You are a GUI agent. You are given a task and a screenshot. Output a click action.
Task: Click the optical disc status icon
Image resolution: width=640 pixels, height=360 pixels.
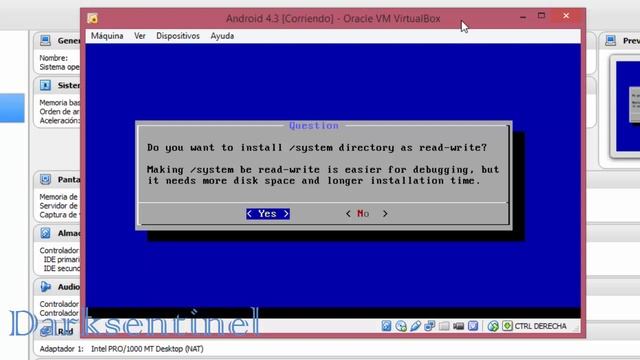(x=401, y=326)
